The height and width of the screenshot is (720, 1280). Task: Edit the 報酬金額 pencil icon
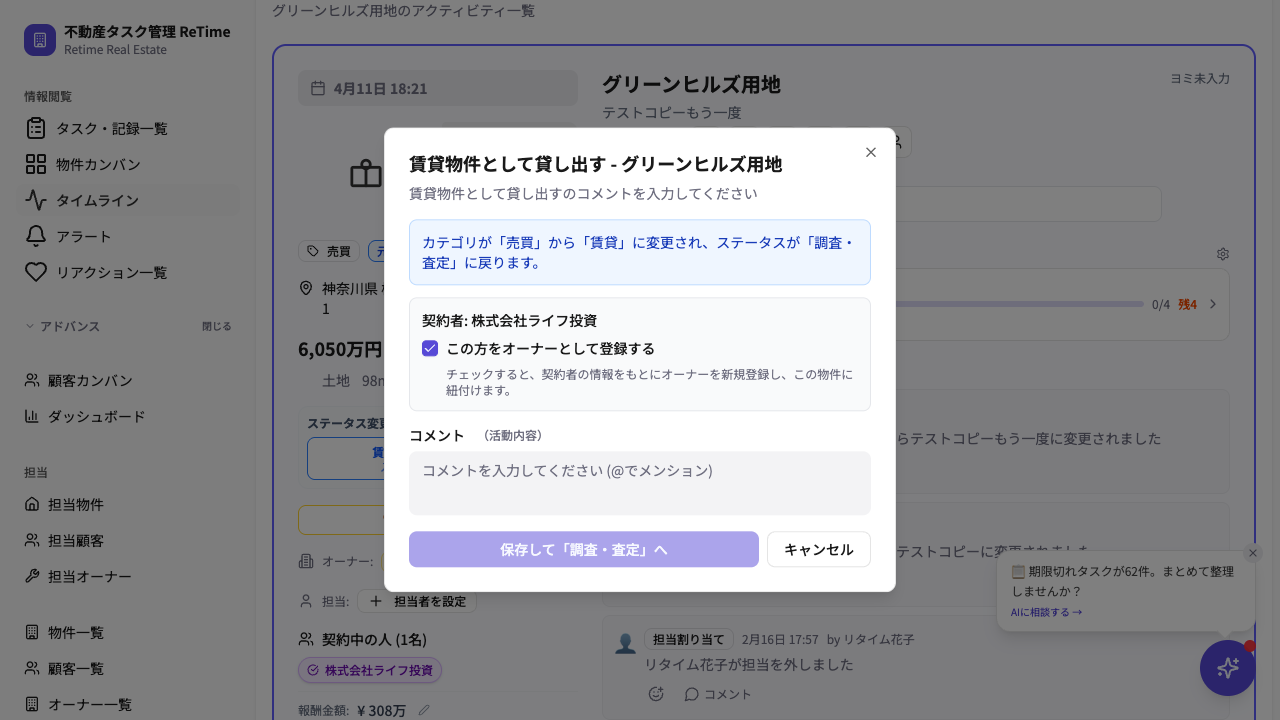[424, 710]
